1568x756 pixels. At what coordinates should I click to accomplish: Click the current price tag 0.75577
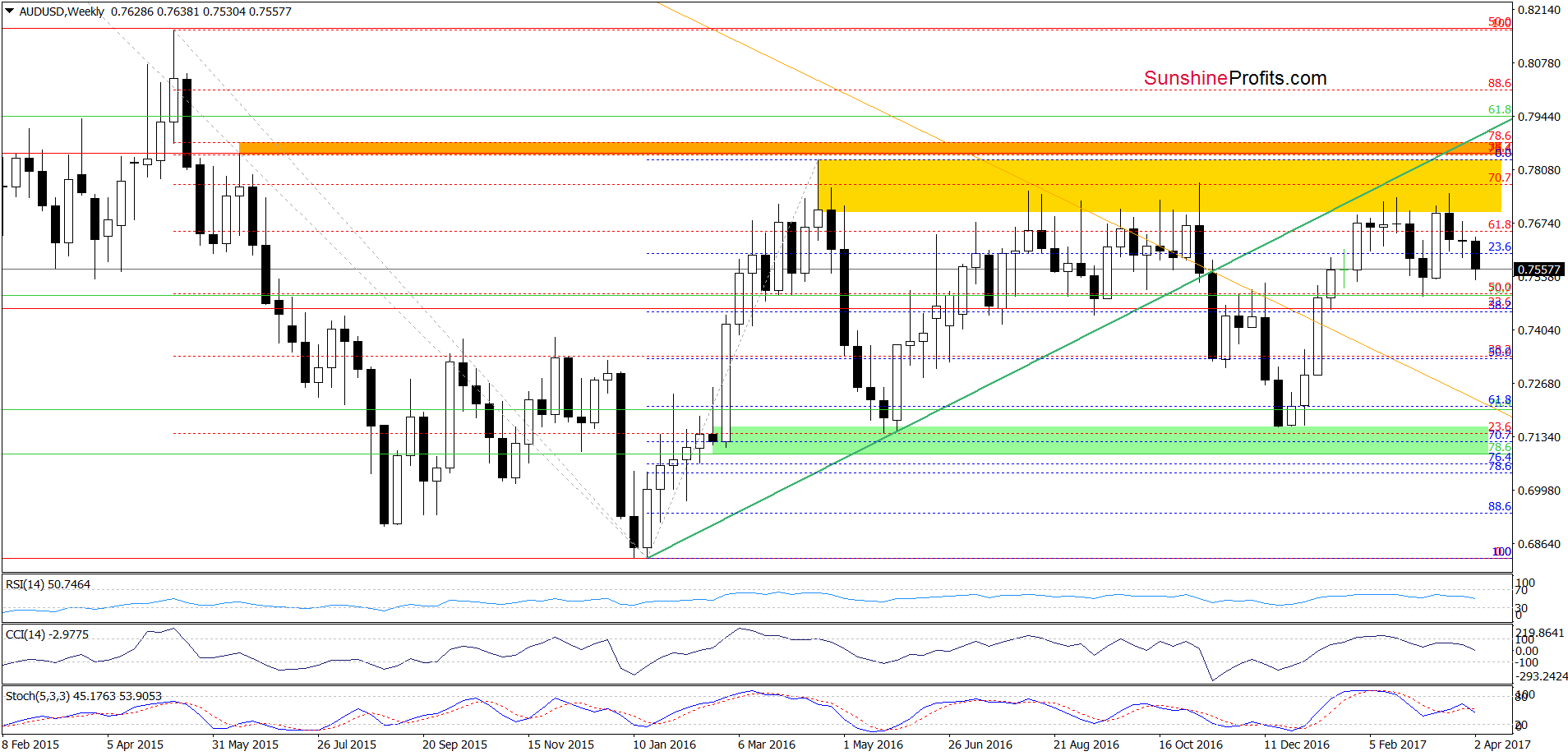[x=1538, y=270]
